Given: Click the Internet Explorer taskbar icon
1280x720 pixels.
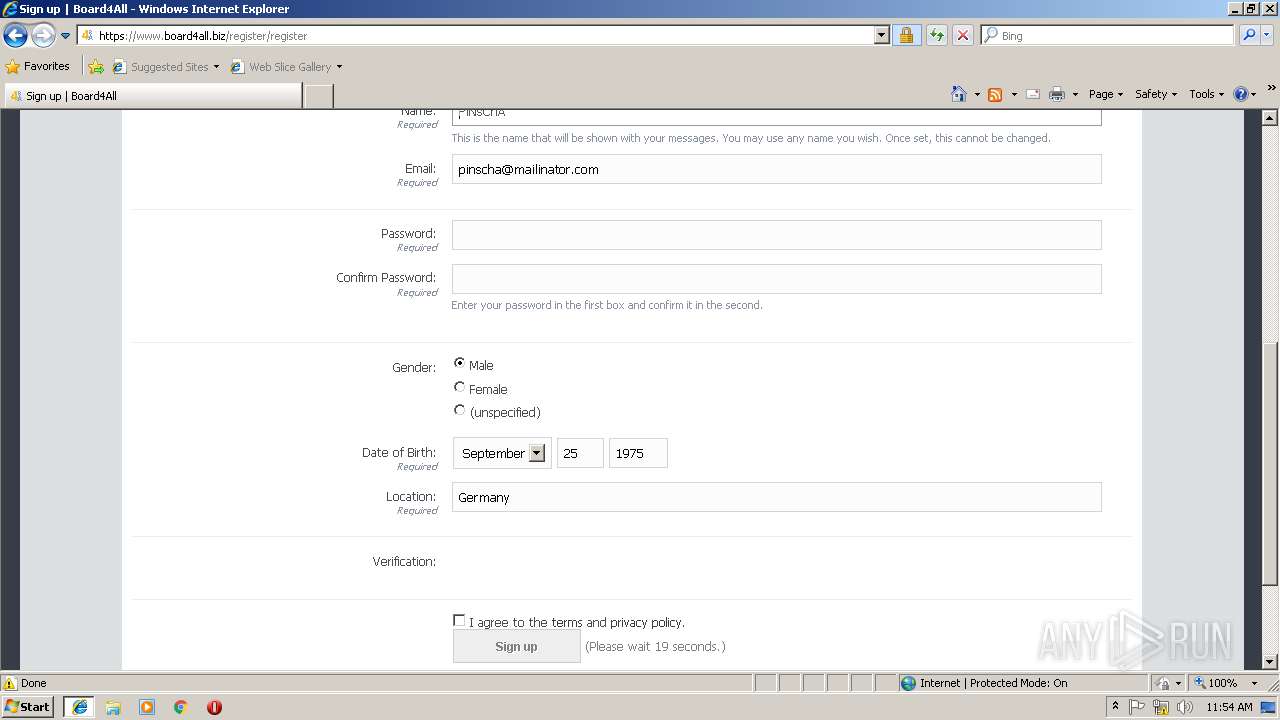Looking at the screenshot, I should click(79, 707).
